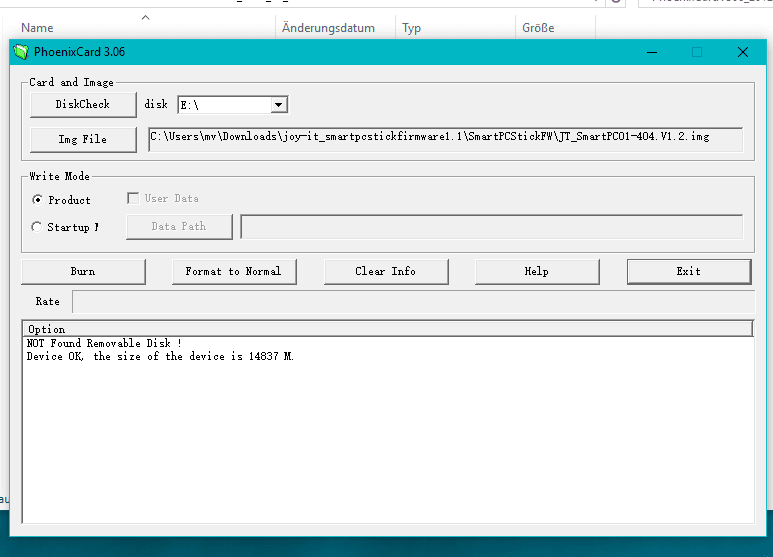Click the Img File button

pos(83,139)
